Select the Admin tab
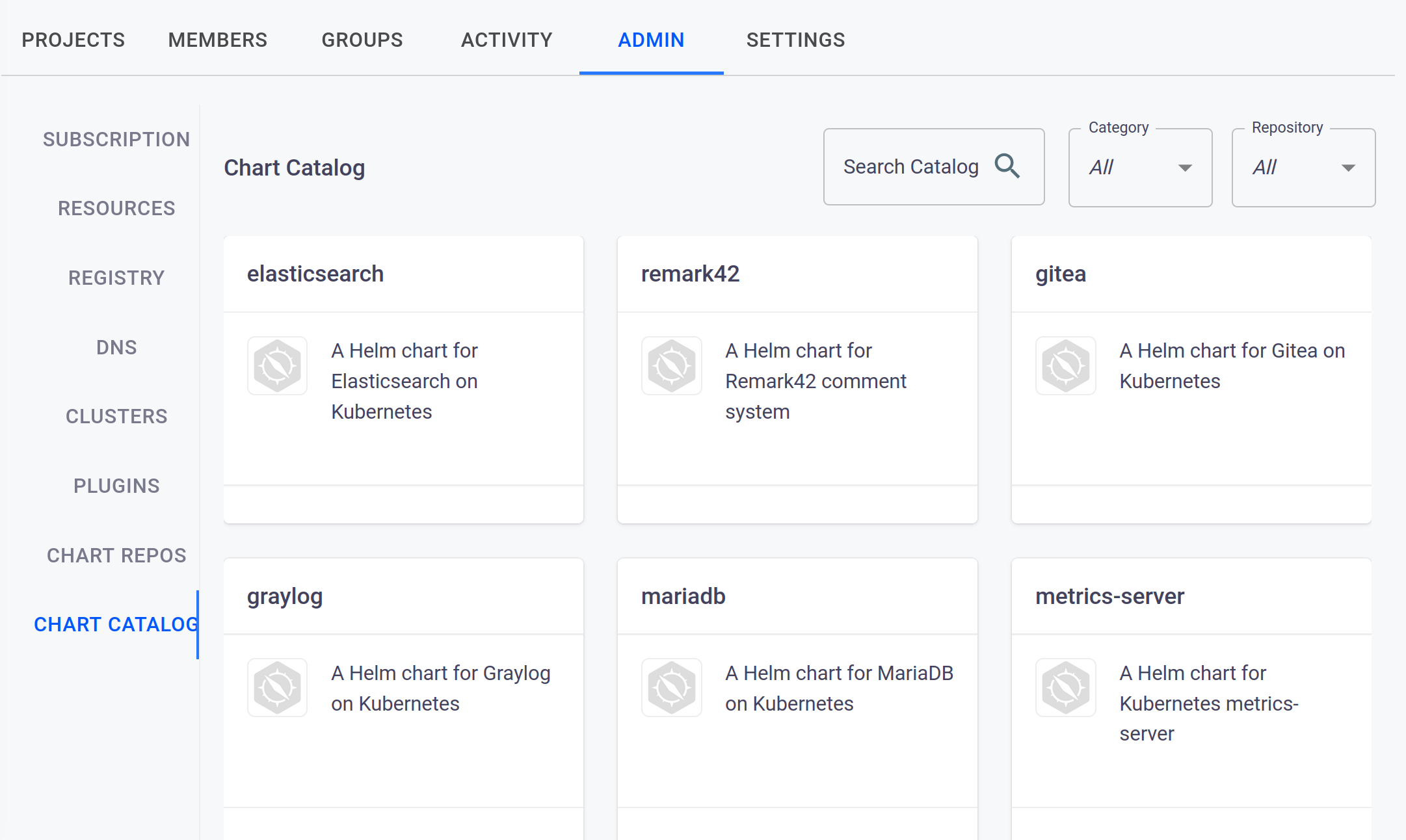 click(x=651, y=40)
